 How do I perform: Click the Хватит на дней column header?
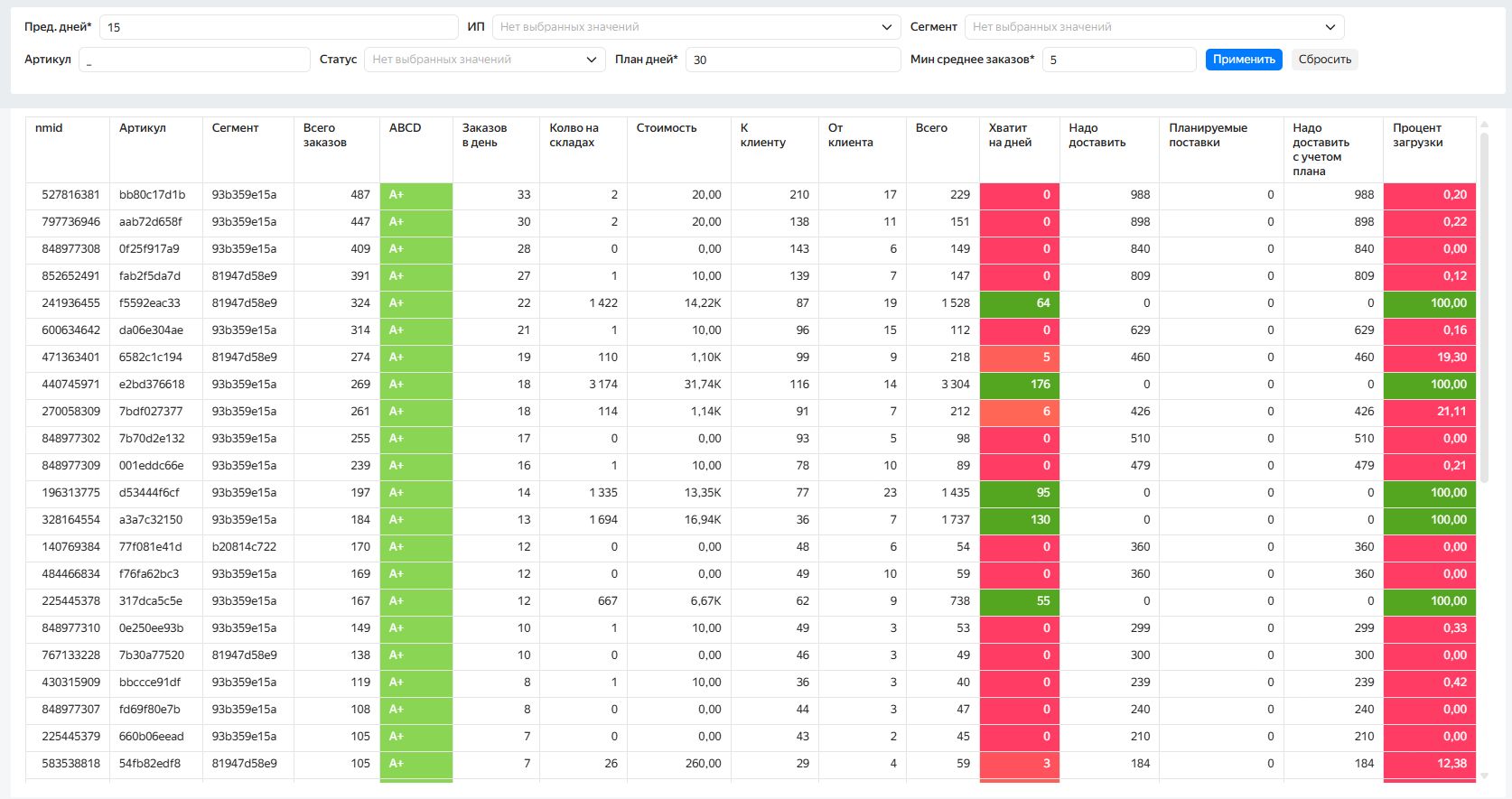pos(1009,135)
